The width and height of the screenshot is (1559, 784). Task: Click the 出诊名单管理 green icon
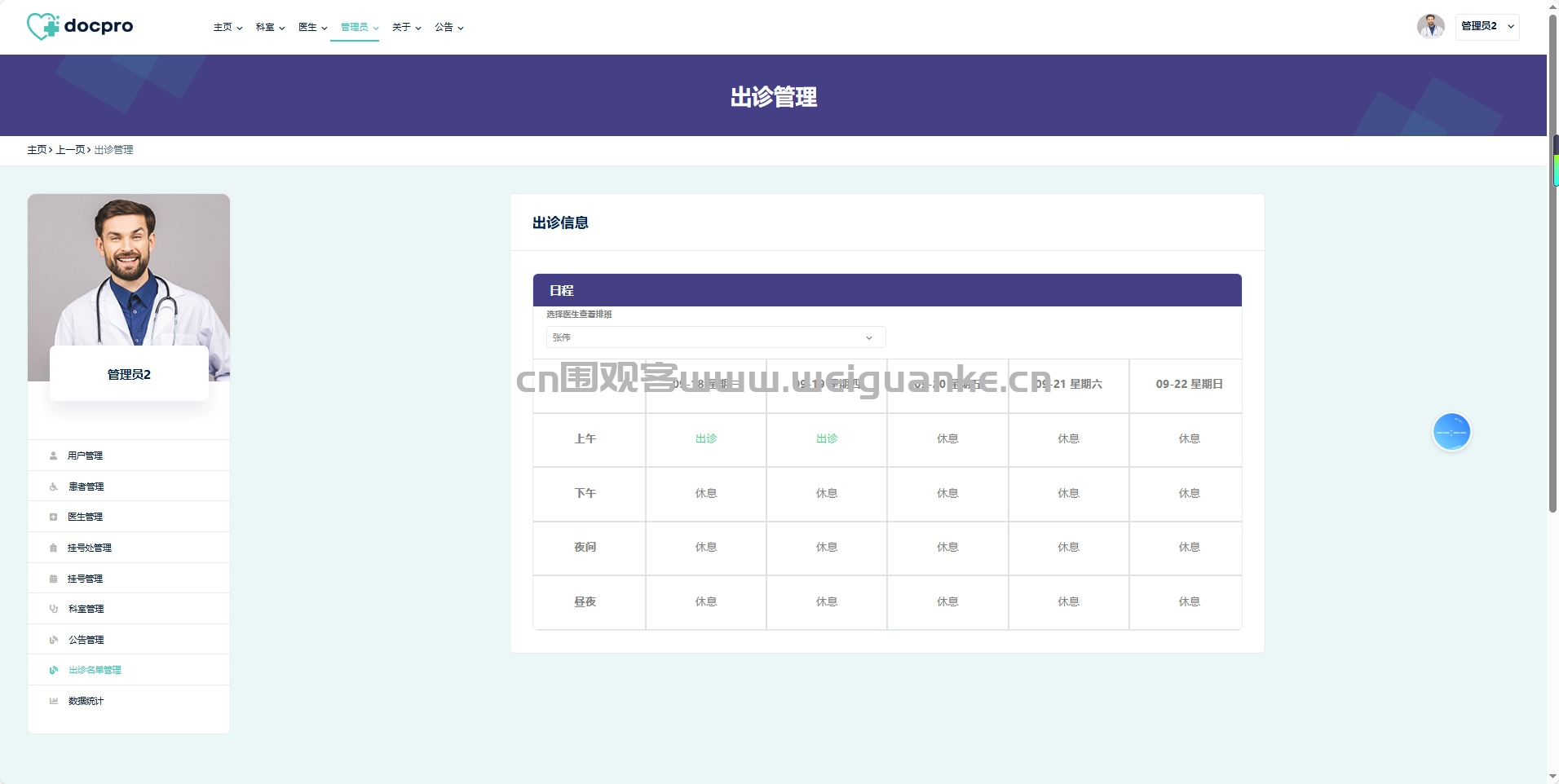click(x=53, y=670)
